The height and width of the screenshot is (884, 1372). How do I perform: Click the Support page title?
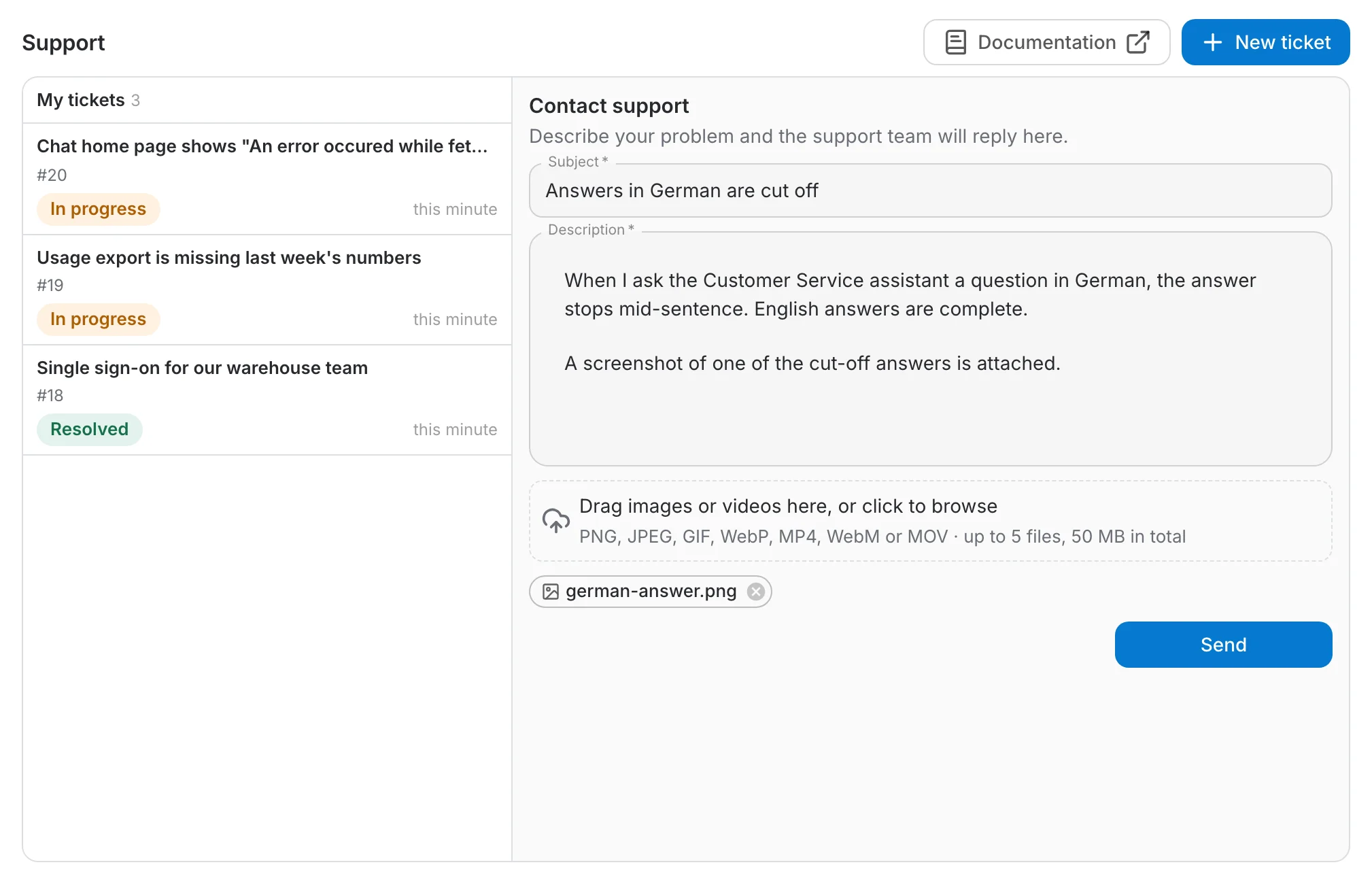(63, 43)
